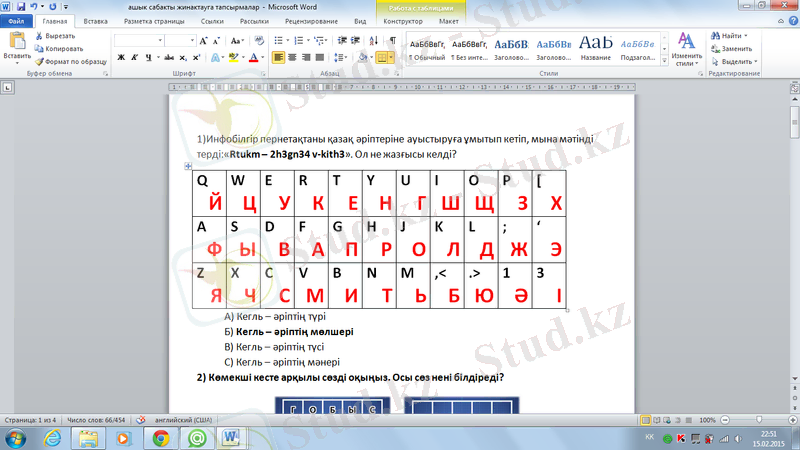This screenshot has width=800, height=450.
Task: Click the Cut (Вырезать) scissors icon
Action: point(39,35)
